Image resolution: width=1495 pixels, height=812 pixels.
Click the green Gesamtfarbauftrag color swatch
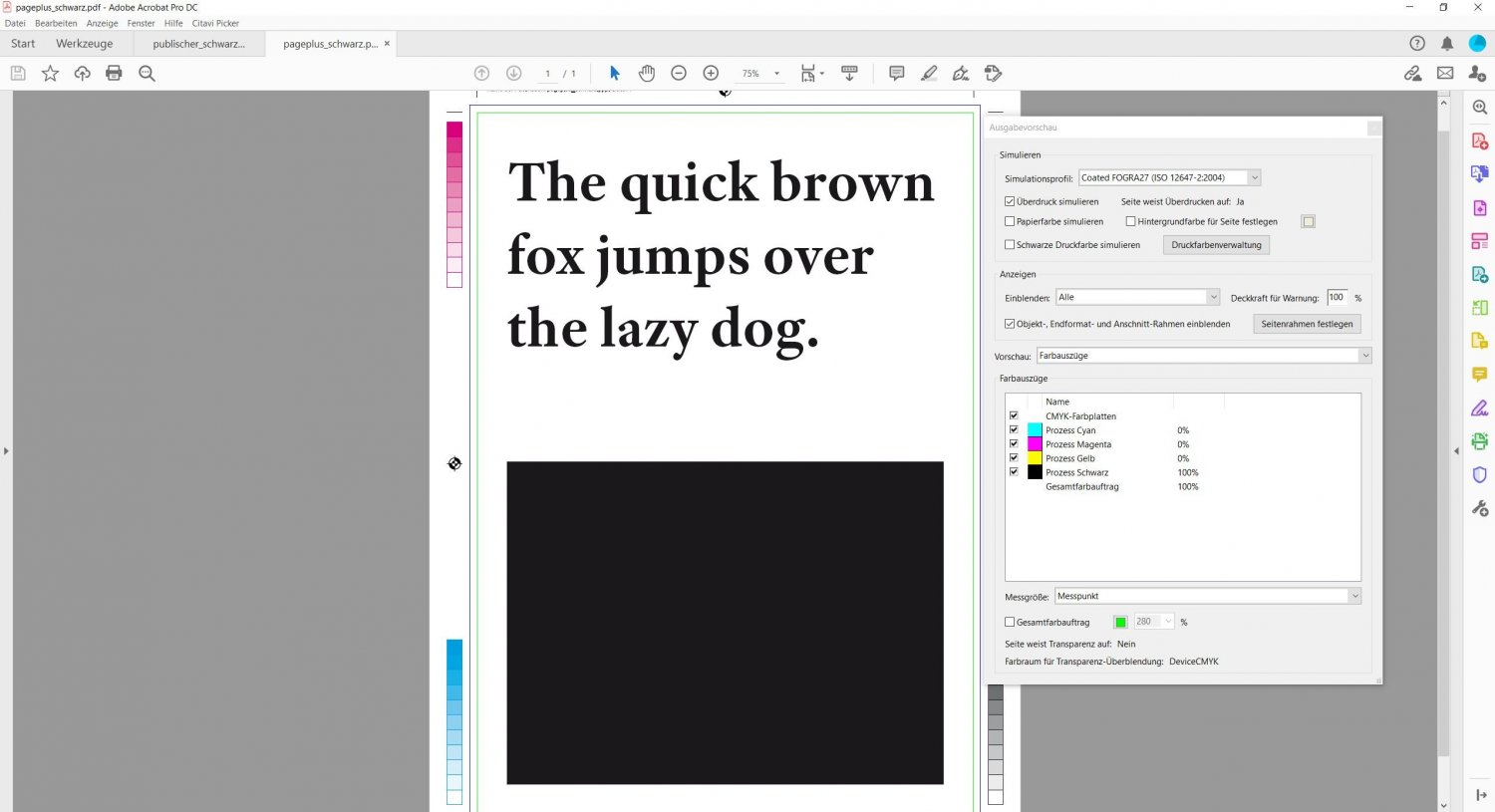1120,622
